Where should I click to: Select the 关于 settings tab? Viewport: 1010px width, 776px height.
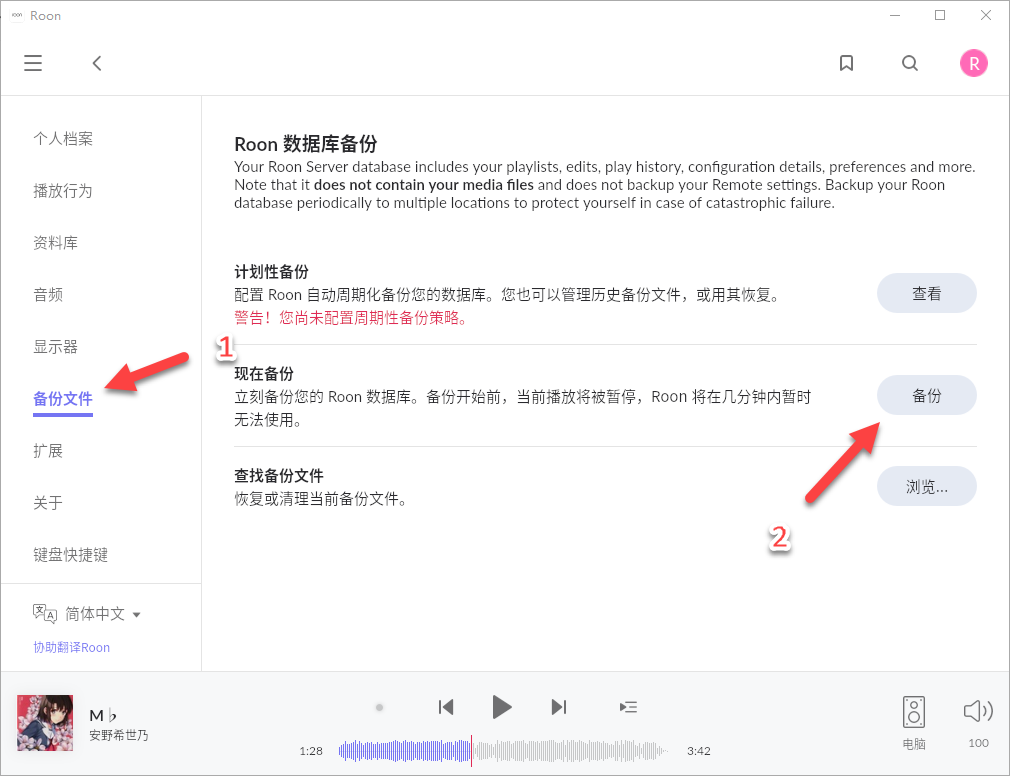pyautogui.click(x=48, y=503)
